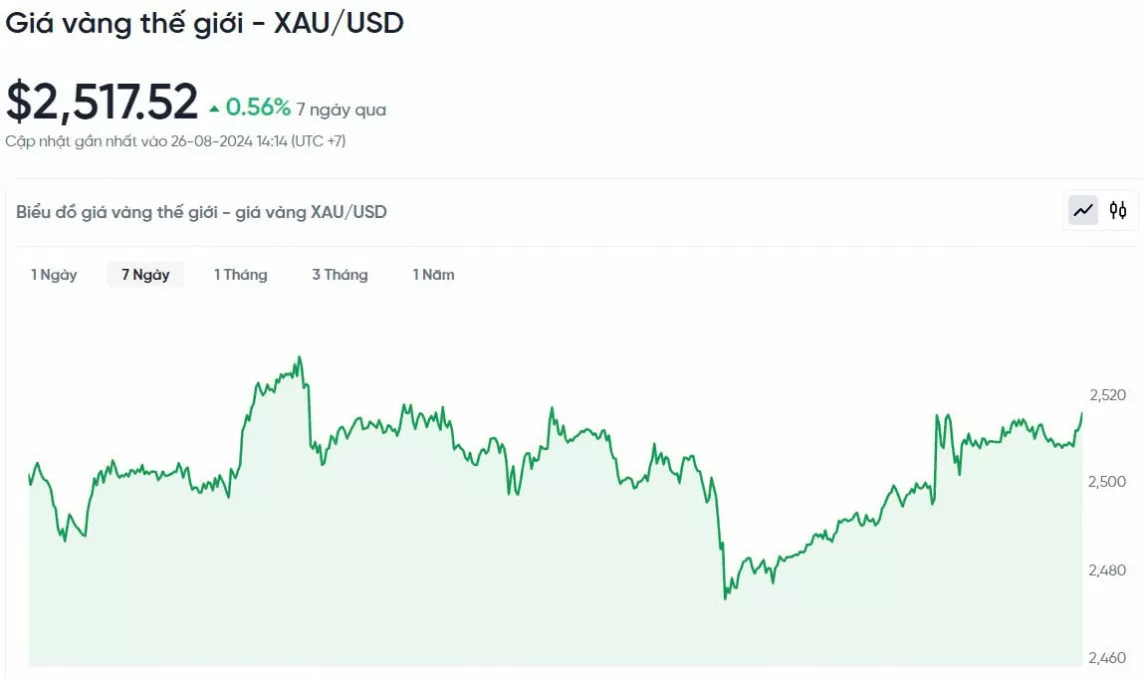Choose the 1 Tháng range tab

[x=241, y=275]
